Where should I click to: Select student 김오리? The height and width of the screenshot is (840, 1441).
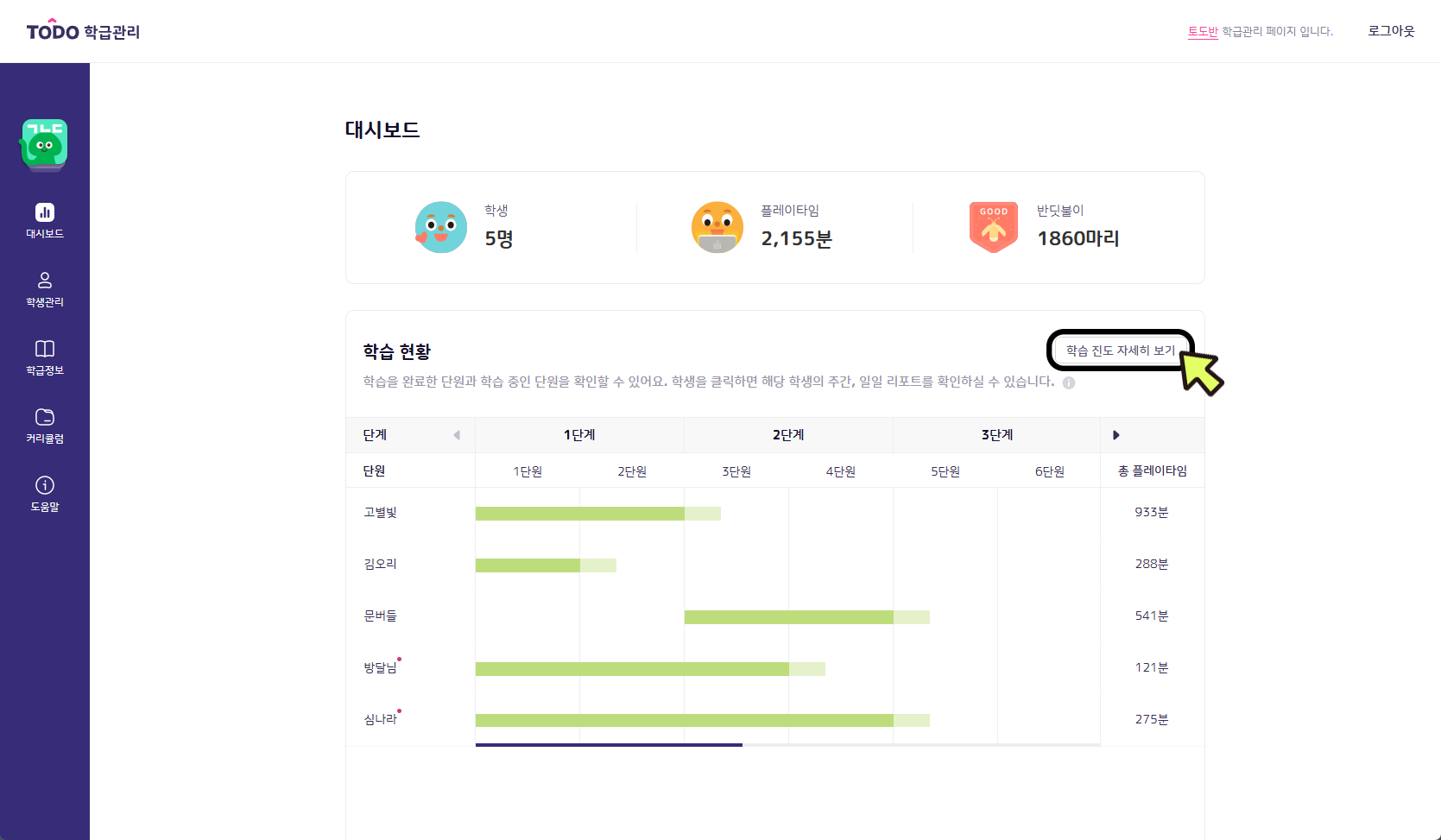point(380,564)
